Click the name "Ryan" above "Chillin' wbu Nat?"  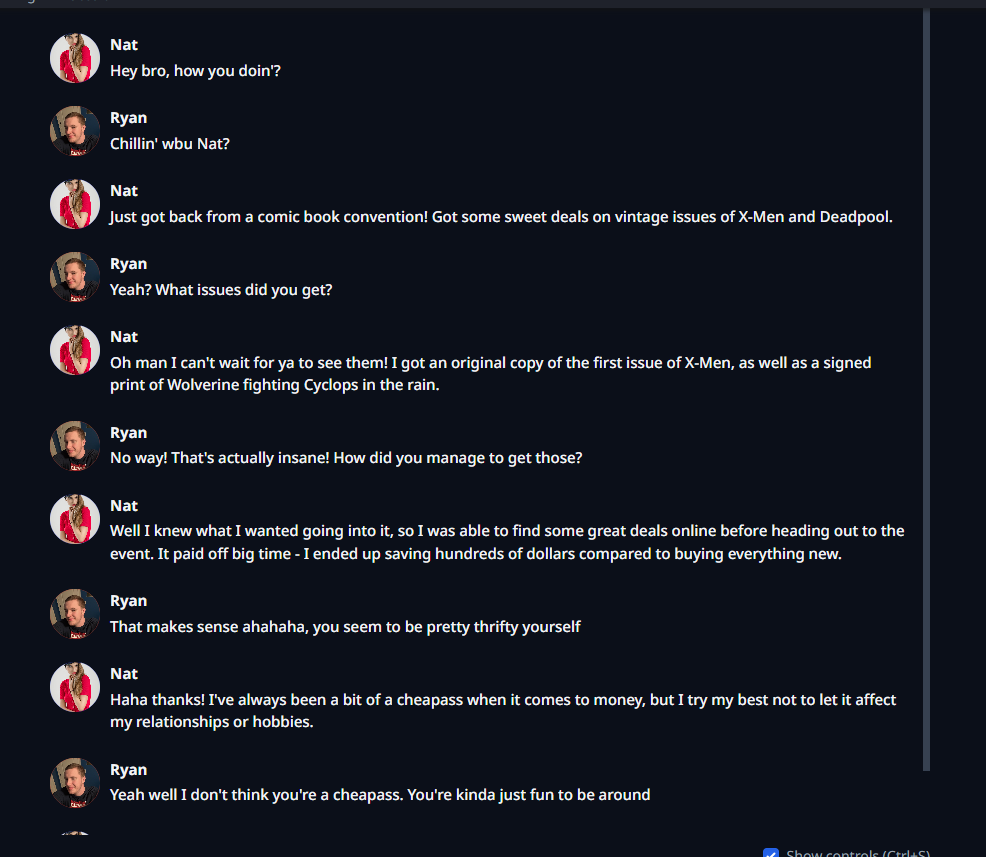[x=128, y=118]
